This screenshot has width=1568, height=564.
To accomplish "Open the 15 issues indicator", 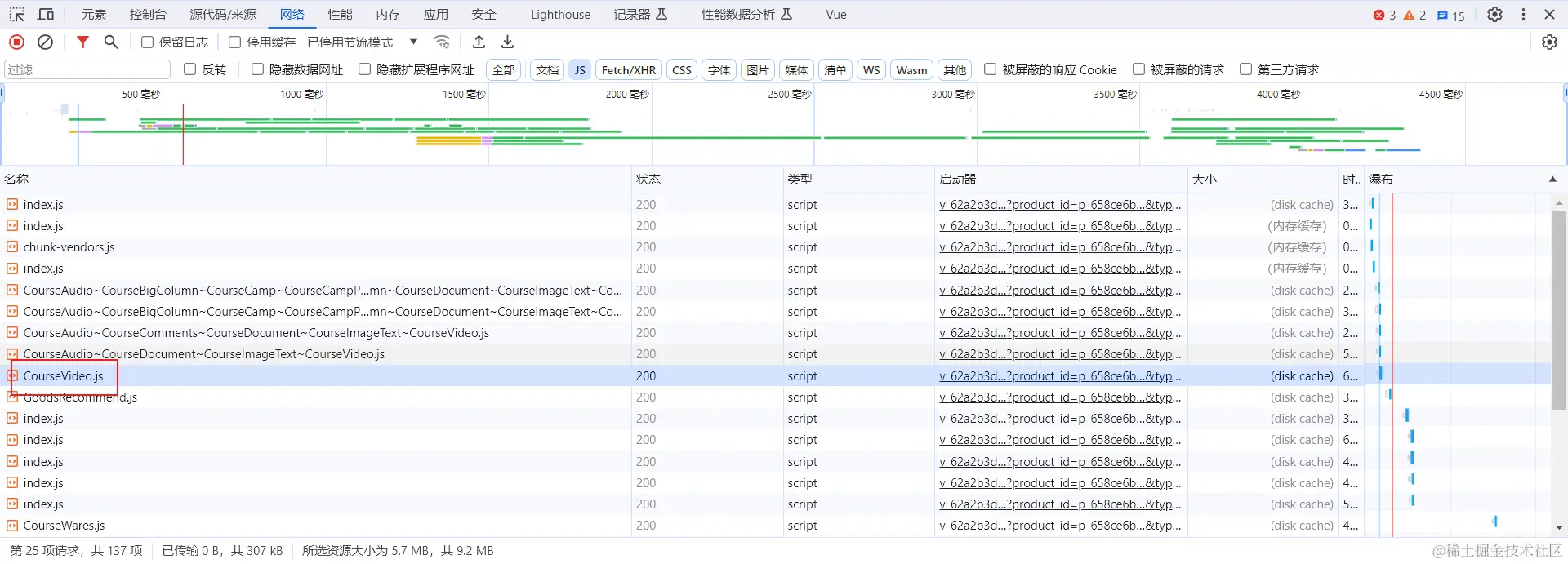I will click(x=1451, y=16).
